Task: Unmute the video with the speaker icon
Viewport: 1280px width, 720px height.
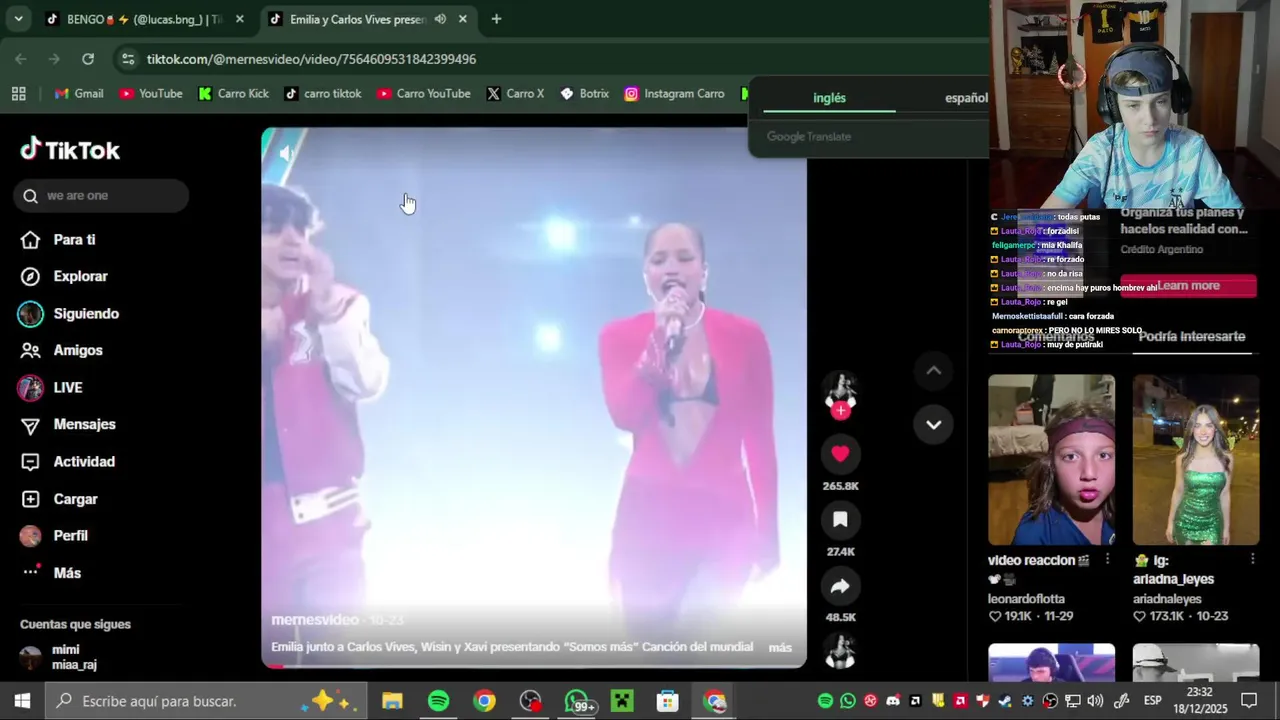Action: tap(286, 153)
